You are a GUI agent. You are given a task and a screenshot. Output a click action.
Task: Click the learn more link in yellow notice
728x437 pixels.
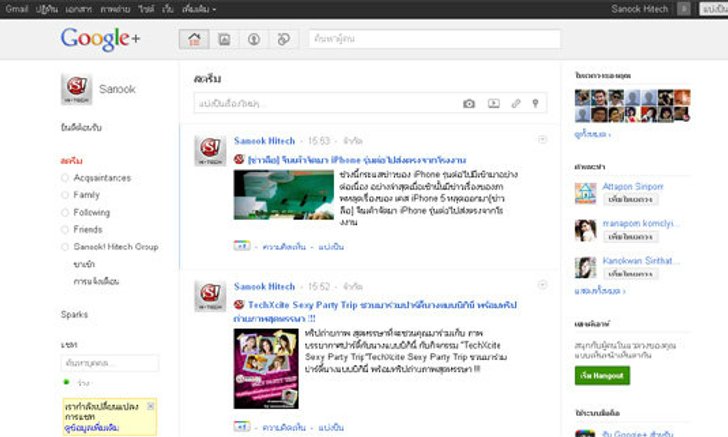91,427
